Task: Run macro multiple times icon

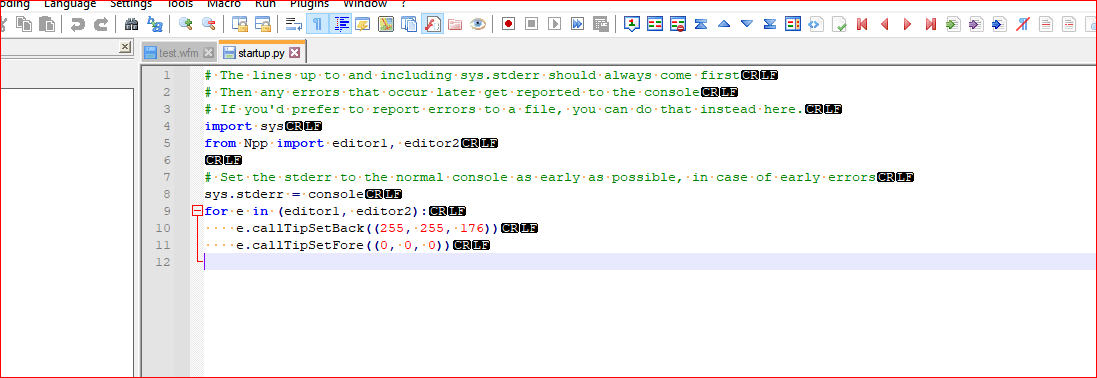Action: click(577, 24)
